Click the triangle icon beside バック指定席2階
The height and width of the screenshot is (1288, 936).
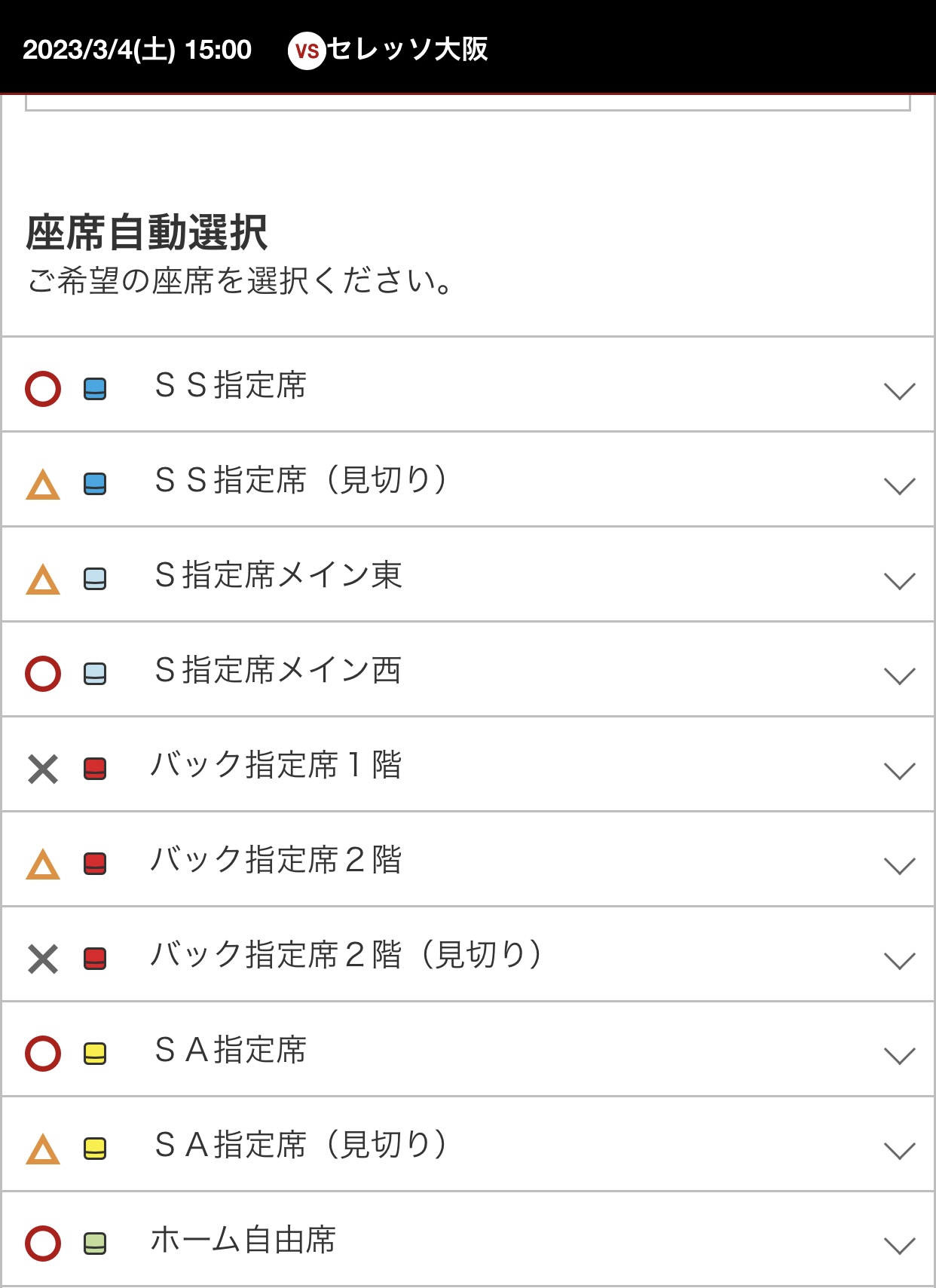tap(43, 864)
